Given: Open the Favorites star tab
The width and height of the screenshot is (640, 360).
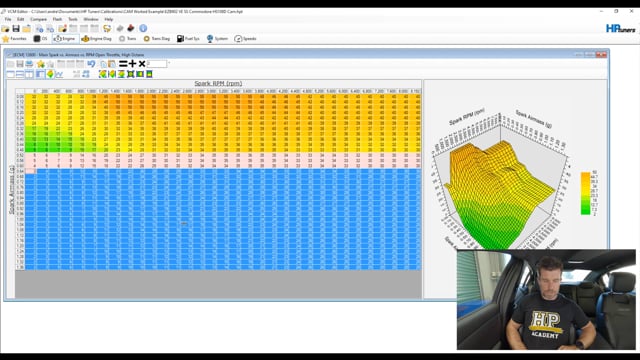Looking at the screenshot, I should click(x=14, y=39).
